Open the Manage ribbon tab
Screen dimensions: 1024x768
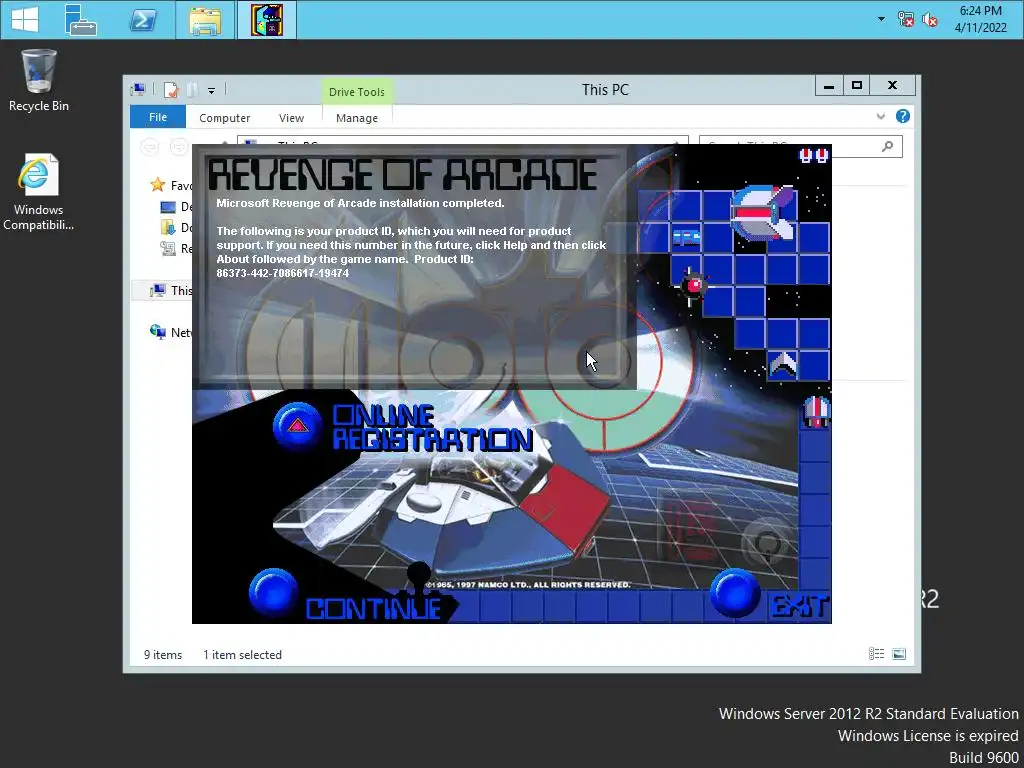pyautogui.click(x=357, y=118)
